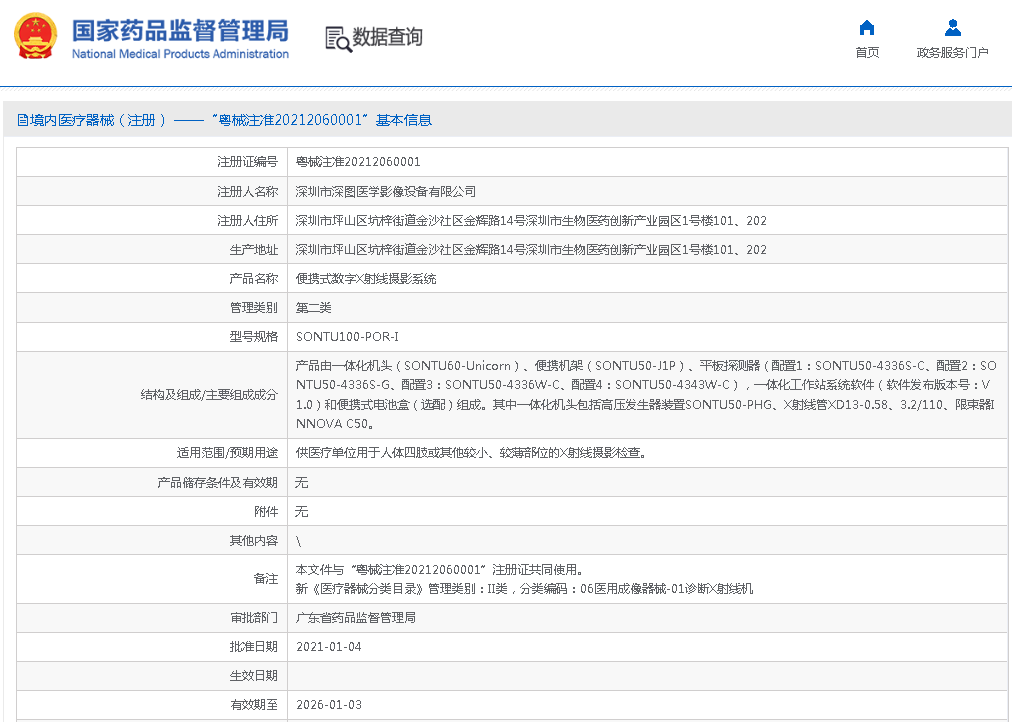Click the document icon before 境内医疗器械 heading
The width and height of the screenshot is (1012, 722).
pos(22,121)
